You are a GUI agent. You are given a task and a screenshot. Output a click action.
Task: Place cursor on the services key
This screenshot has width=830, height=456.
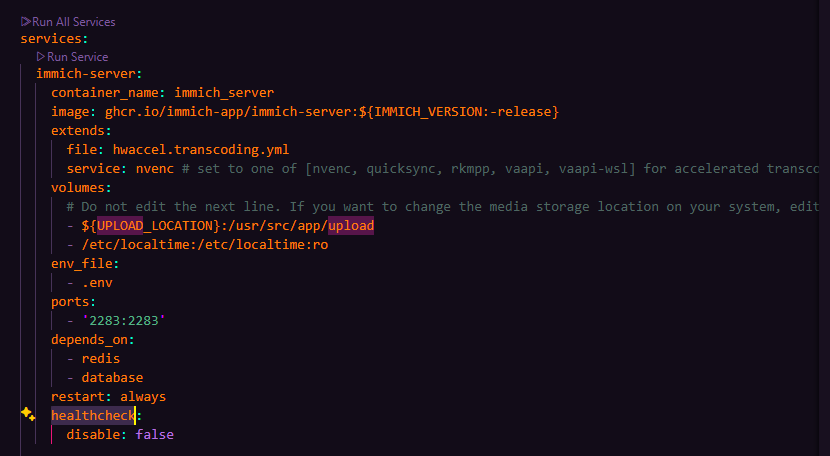pyautogui.click(x=51, y=39)
